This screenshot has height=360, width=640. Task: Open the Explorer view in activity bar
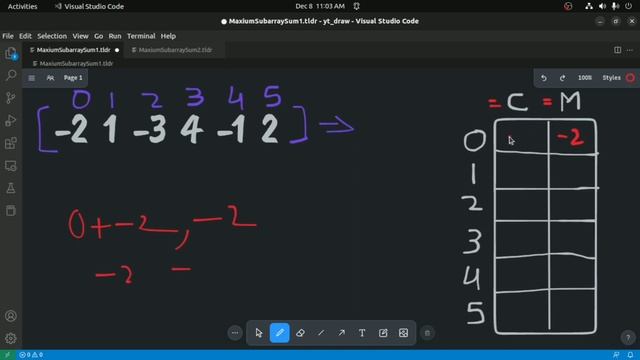pos(11,53)
